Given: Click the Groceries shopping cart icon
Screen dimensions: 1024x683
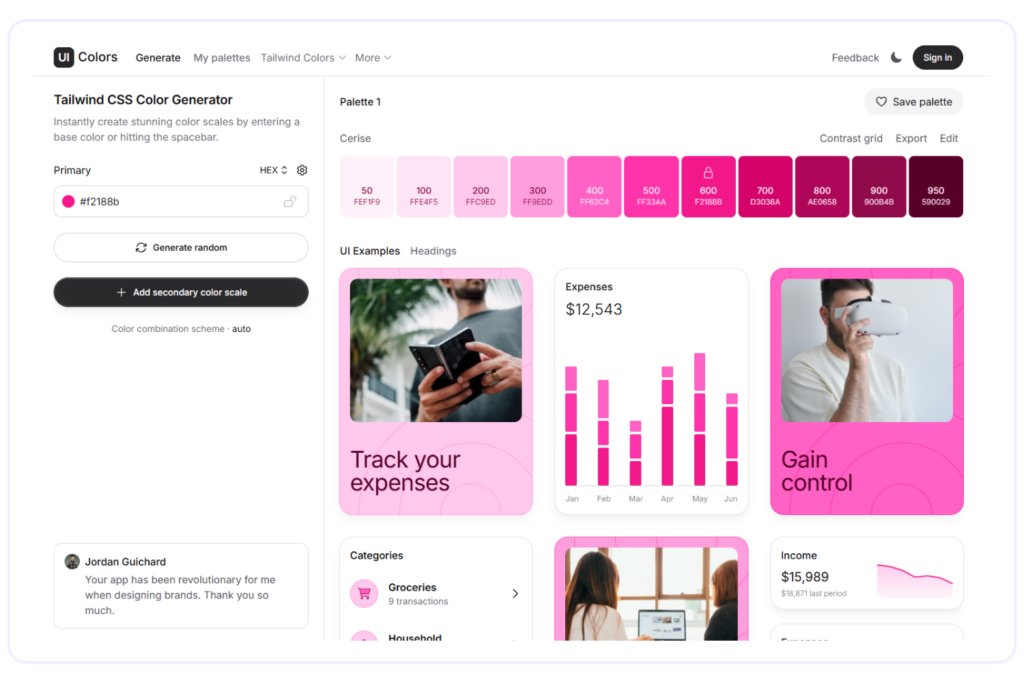Looking at the screenshot, I should [x=364, y=594].
